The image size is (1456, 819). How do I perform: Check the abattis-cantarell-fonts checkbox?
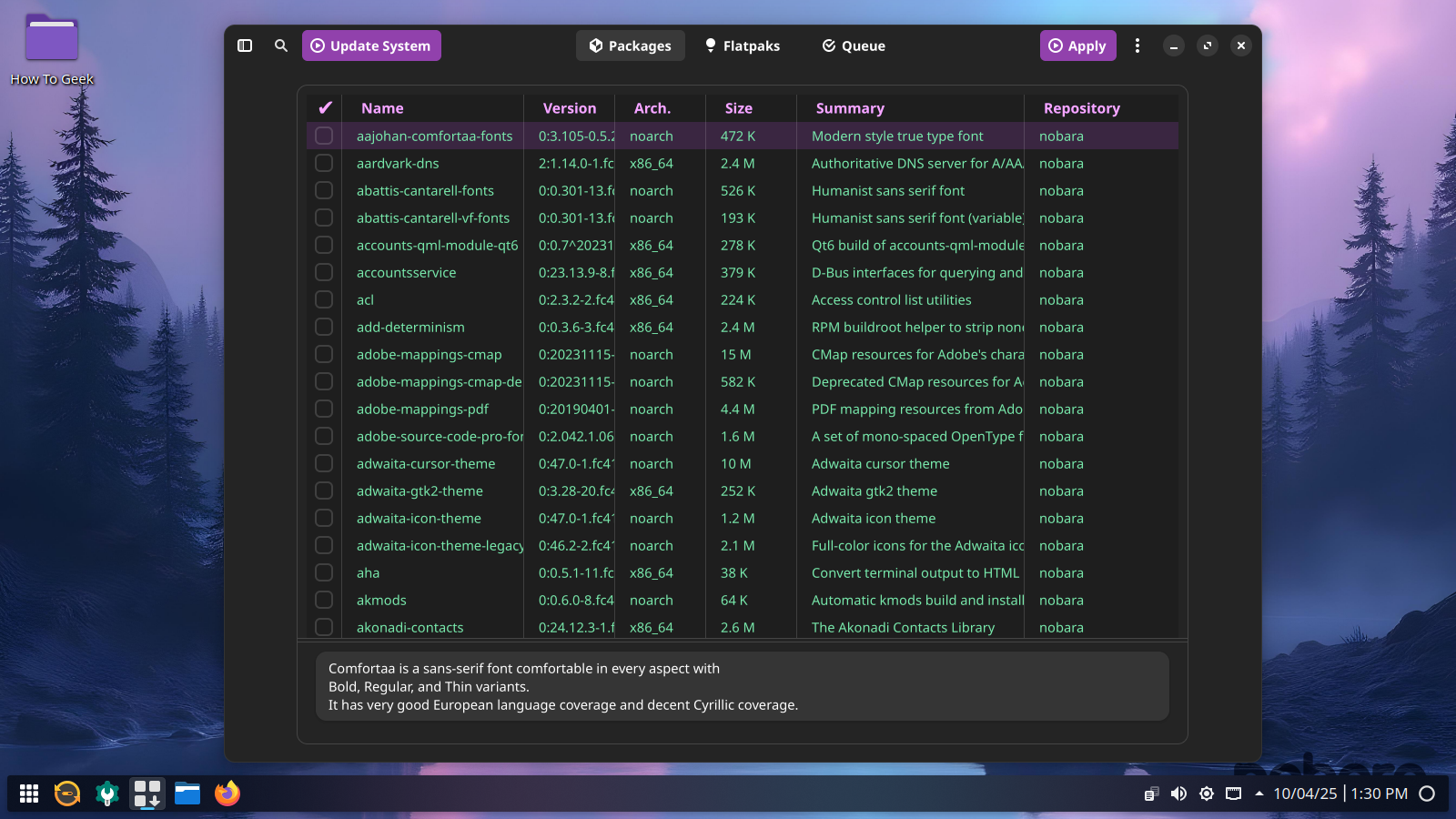[324, 190]
